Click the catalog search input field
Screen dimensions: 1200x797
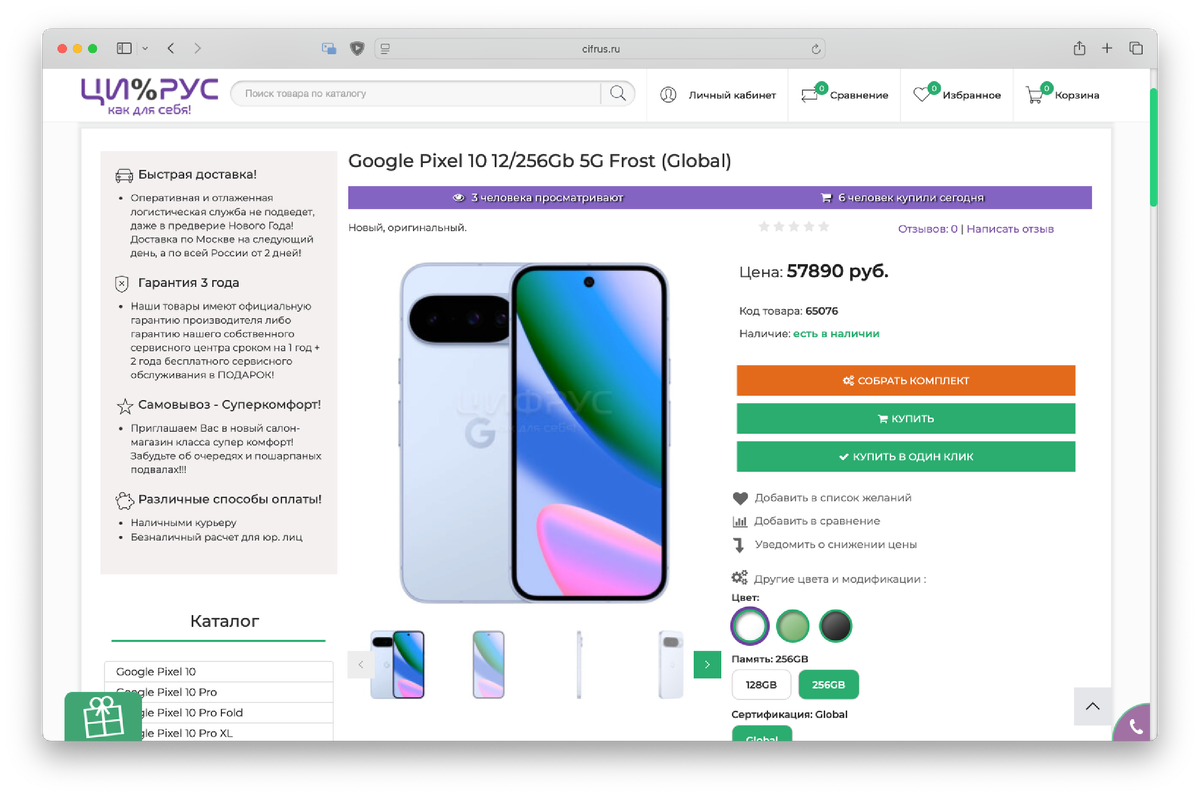click(415, 94)
